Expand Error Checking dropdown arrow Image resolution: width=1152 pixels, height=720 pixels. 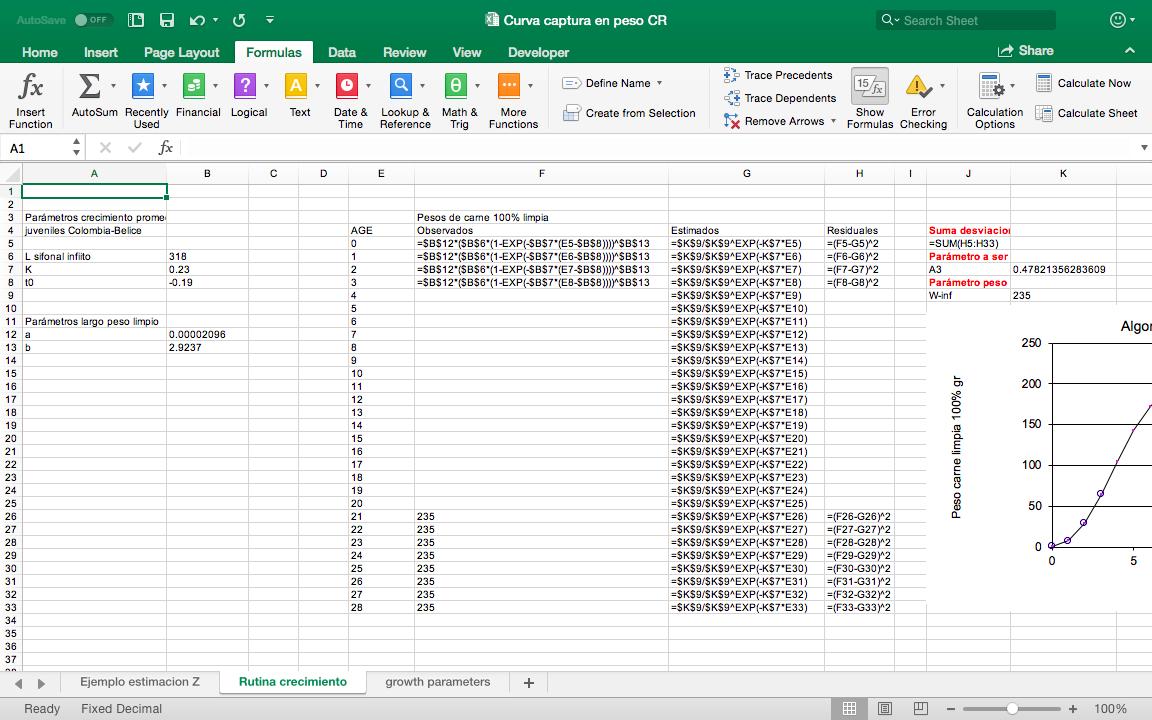(943, 86)
